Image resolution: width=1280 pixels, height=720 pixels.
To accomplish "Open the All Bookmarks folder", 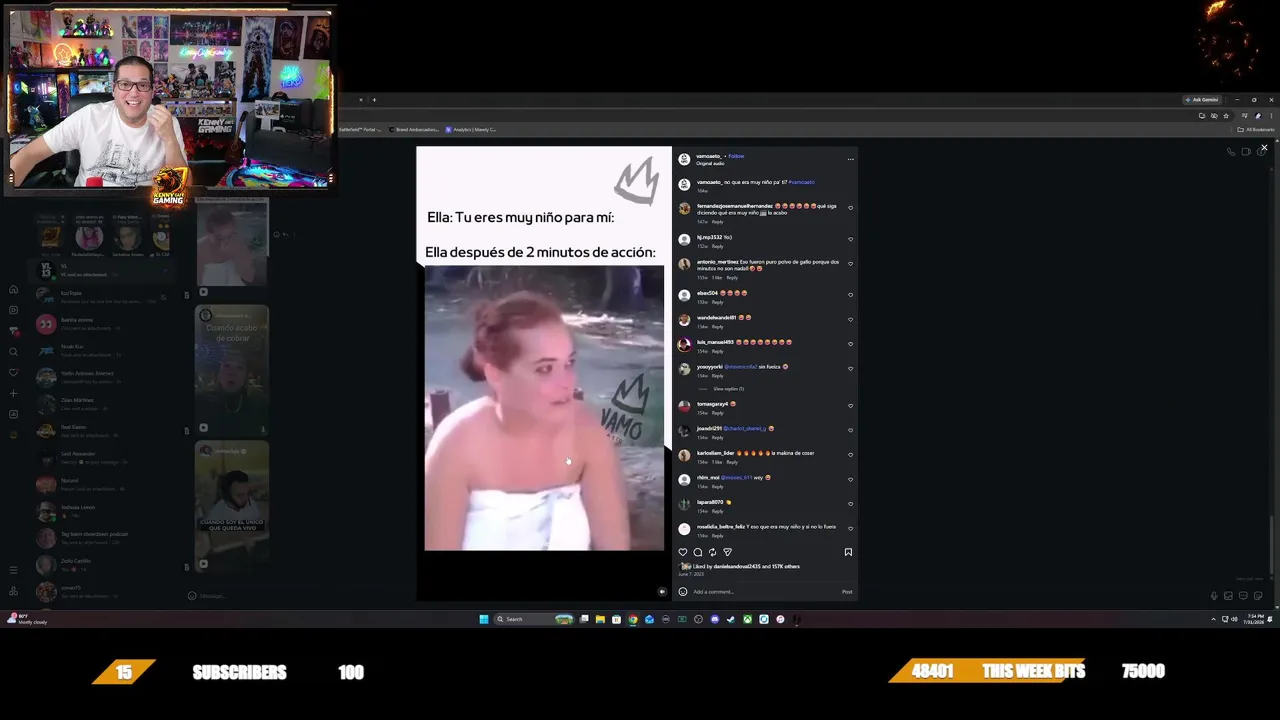I will tap(1256, 129).
